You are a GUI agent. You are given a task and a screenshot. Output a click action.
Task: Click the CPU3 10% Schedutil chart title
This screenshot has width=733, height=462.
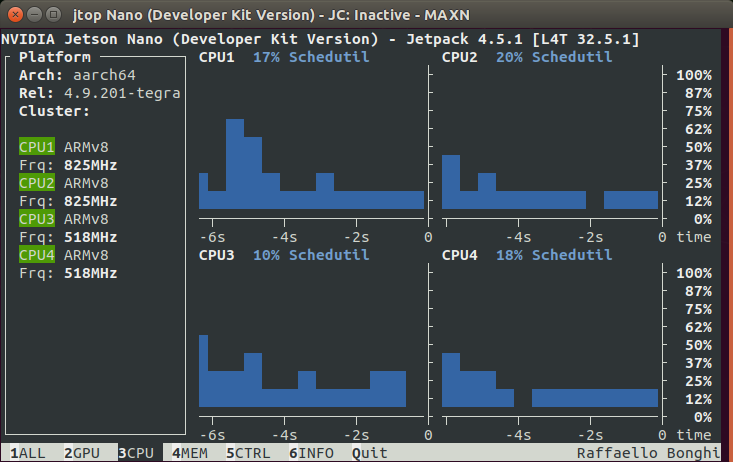point(284,255)
